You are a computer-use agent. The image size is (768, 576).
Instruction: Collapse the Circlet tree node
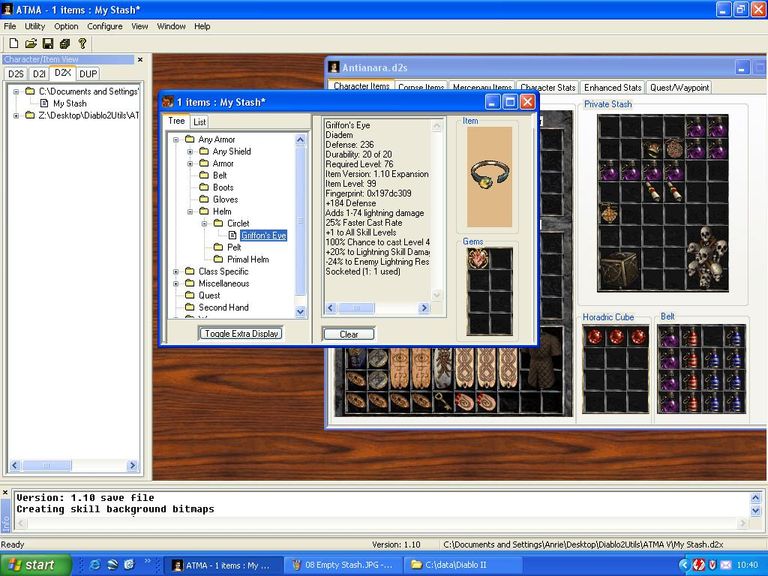(205, 223)
